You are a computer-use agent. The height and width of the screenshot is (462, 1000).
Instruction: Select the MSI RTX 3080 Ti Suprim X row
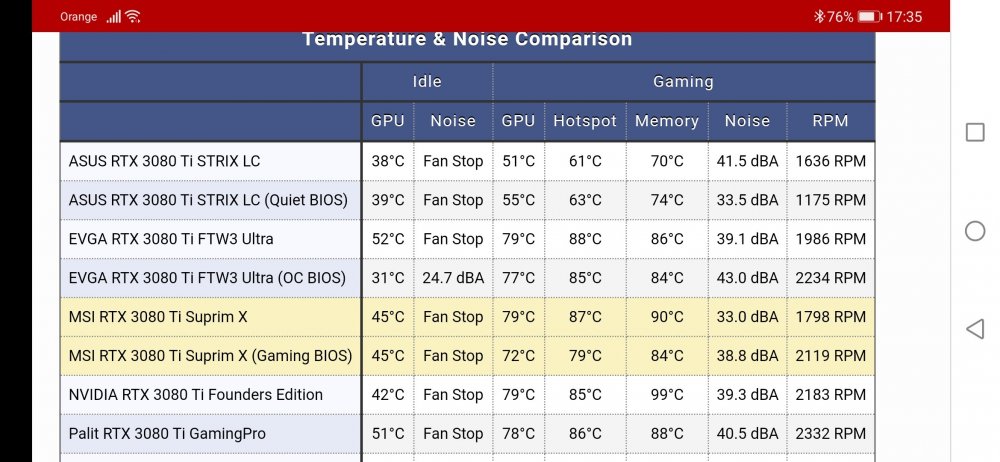click(x=467, y=317)
